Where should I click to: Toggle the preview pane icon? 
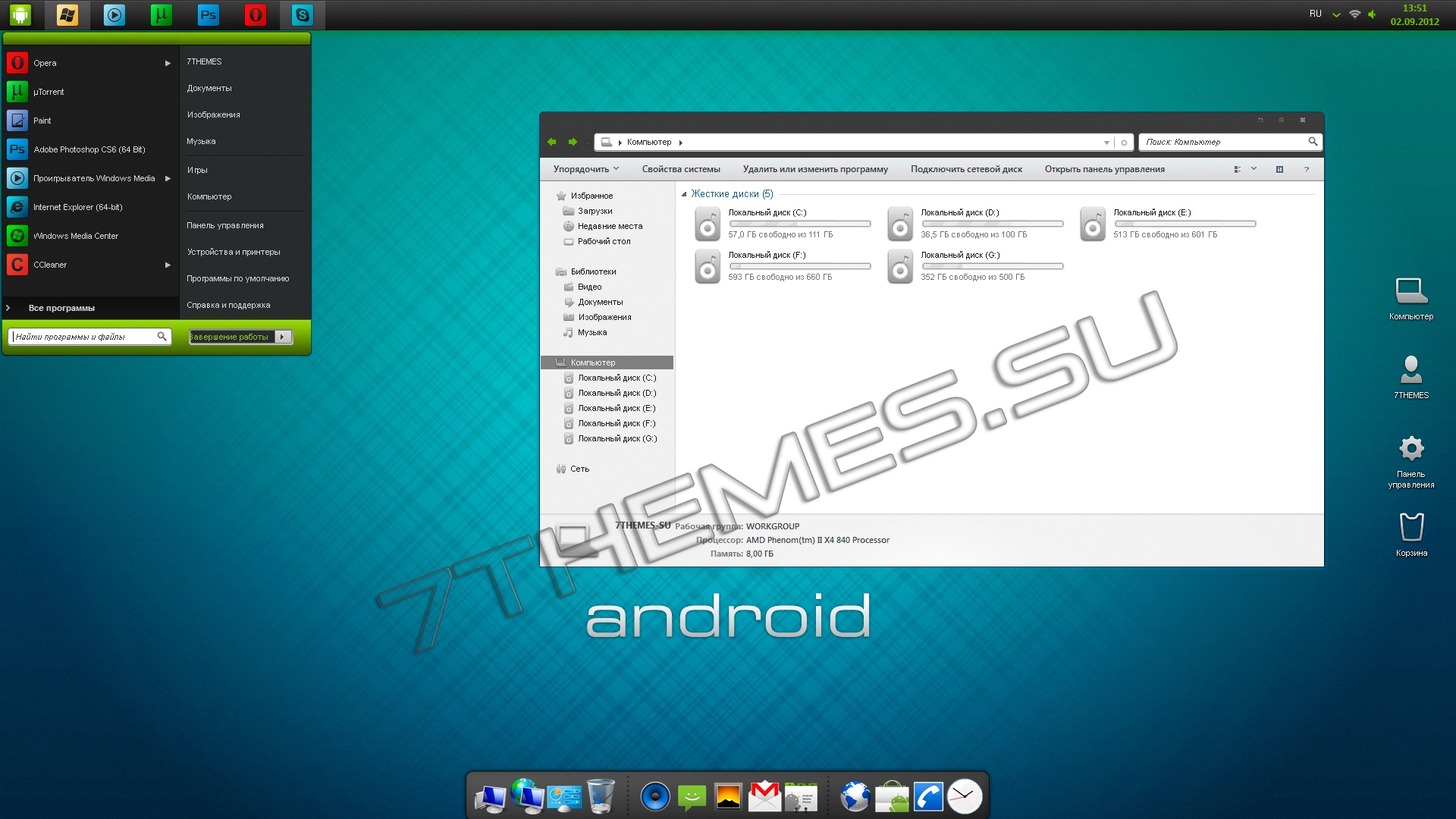coord(1279,169)
